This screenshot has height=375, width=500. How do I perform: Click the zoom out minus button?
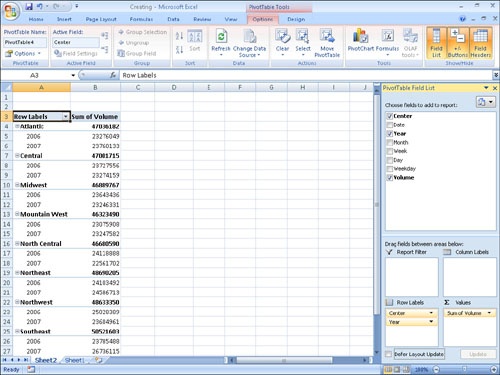coord(436,369)
